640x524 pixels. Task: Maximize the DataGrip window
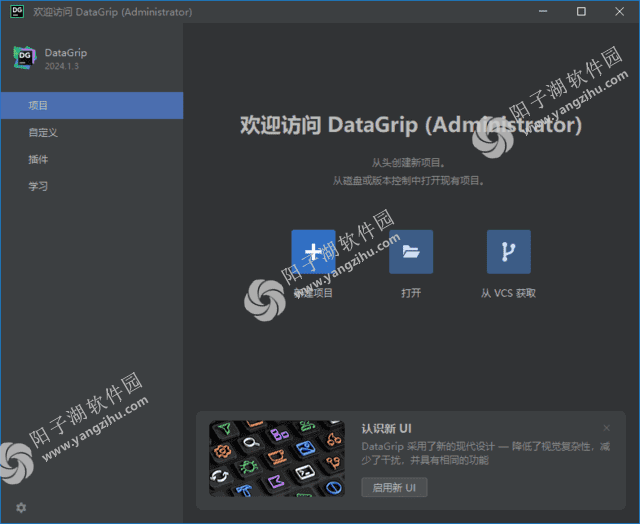pyautogui.click(x=581, y=11)
